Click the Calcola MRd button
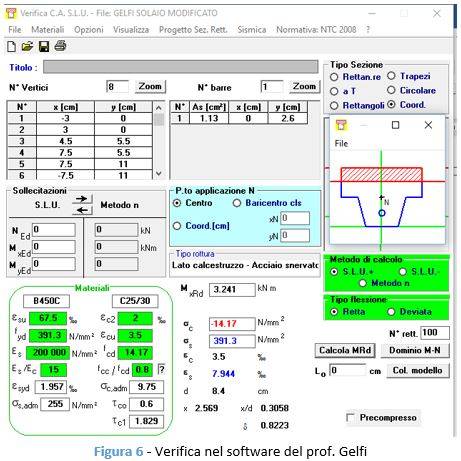This screenshot has height=461, width=461. point(345,350)
